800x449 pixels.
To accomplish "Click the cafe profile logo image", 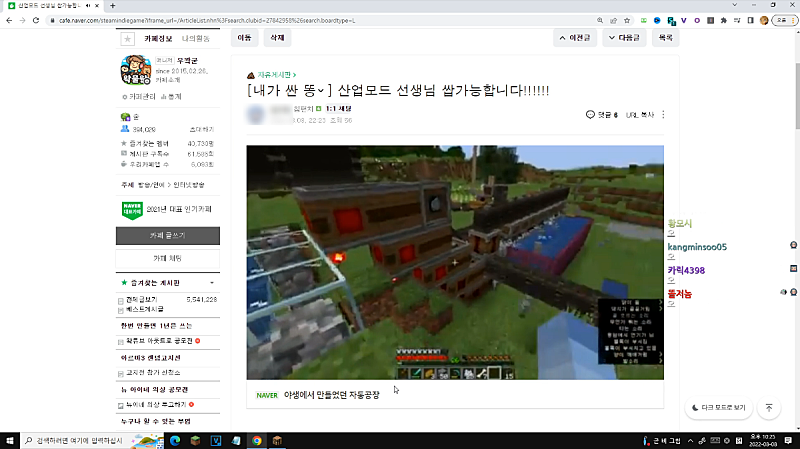I will coord(136,70).
